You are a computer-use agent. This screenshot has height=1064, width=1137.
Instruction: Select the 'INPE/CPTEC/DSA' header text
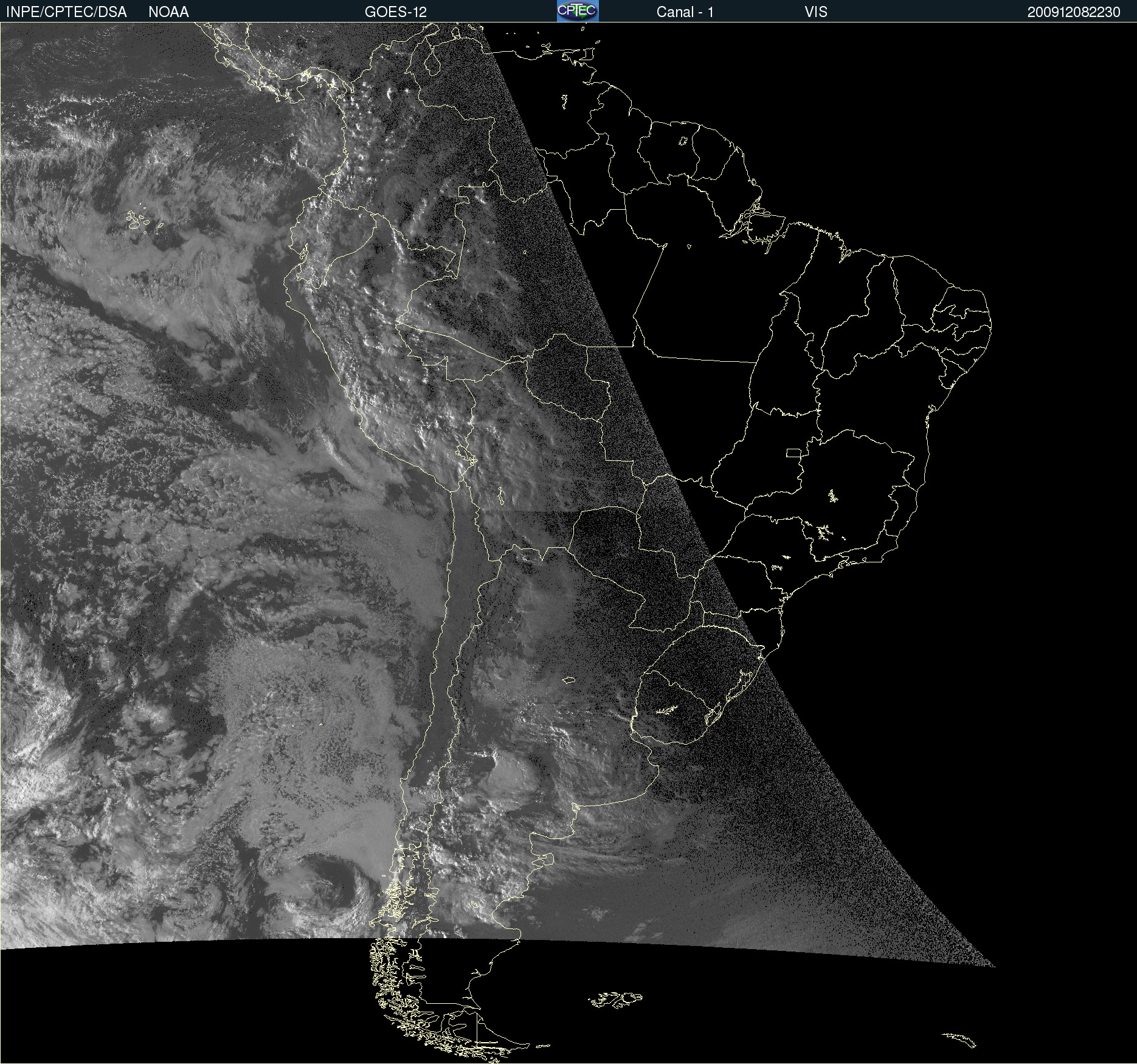66,12
